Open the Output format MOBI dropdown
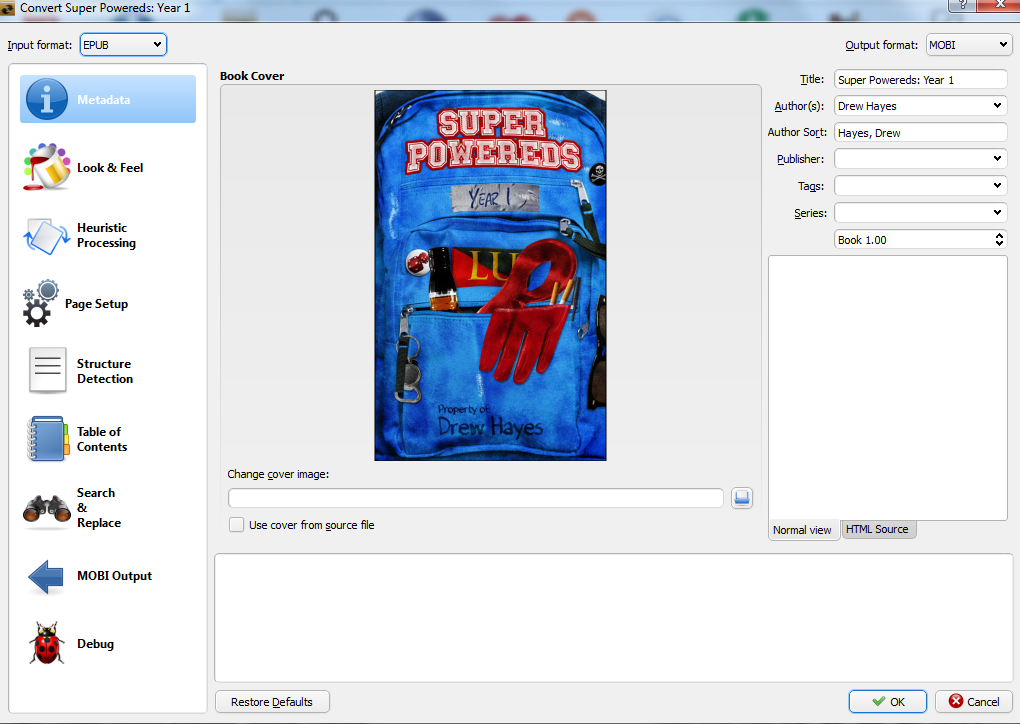Viewport: 1020px width, 724px height. pyautogui.click(x=968, y=45)
